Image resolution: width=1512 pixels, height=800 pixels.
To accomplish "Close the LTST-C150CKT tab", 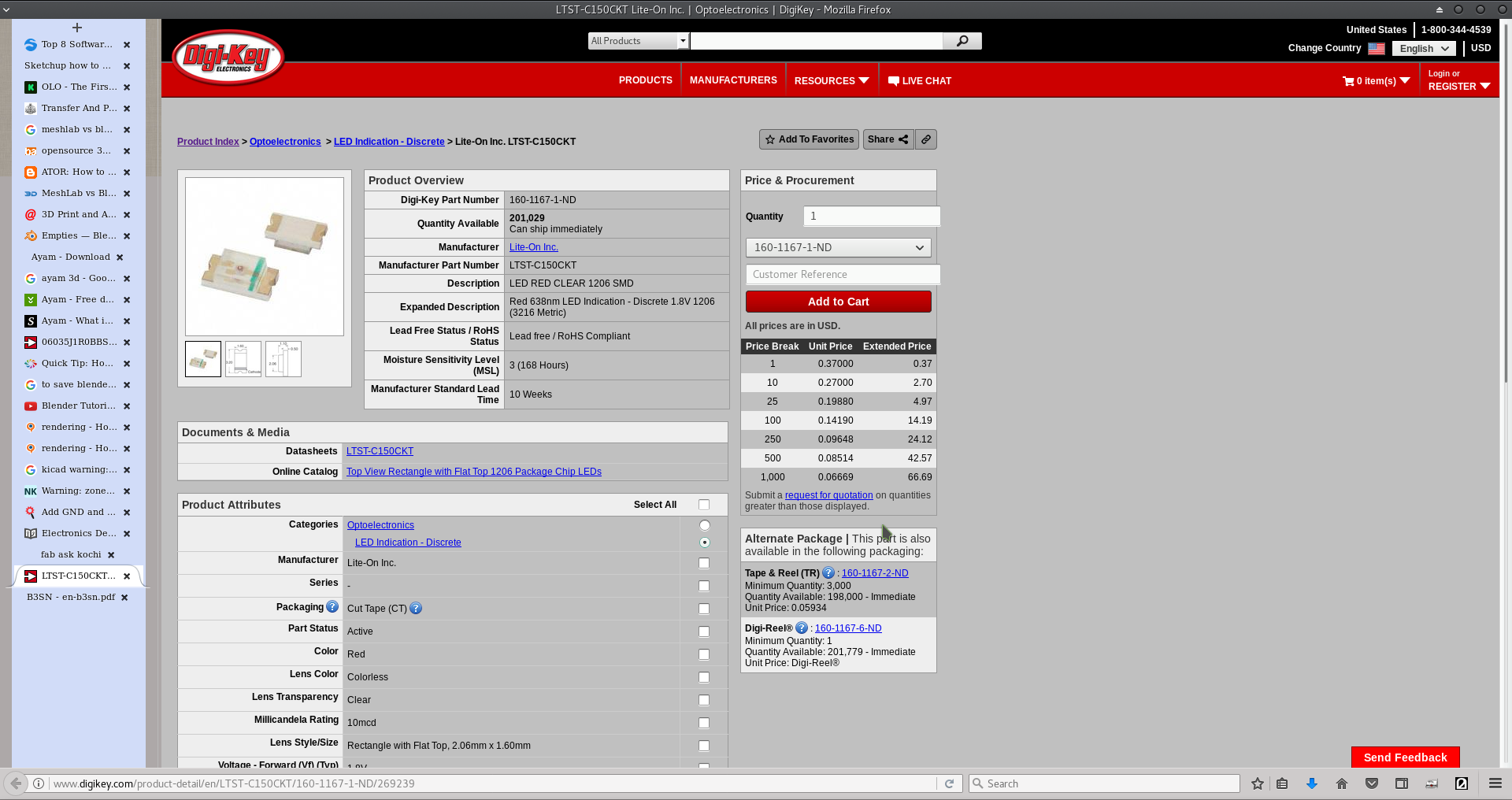I will pos(127,576).
